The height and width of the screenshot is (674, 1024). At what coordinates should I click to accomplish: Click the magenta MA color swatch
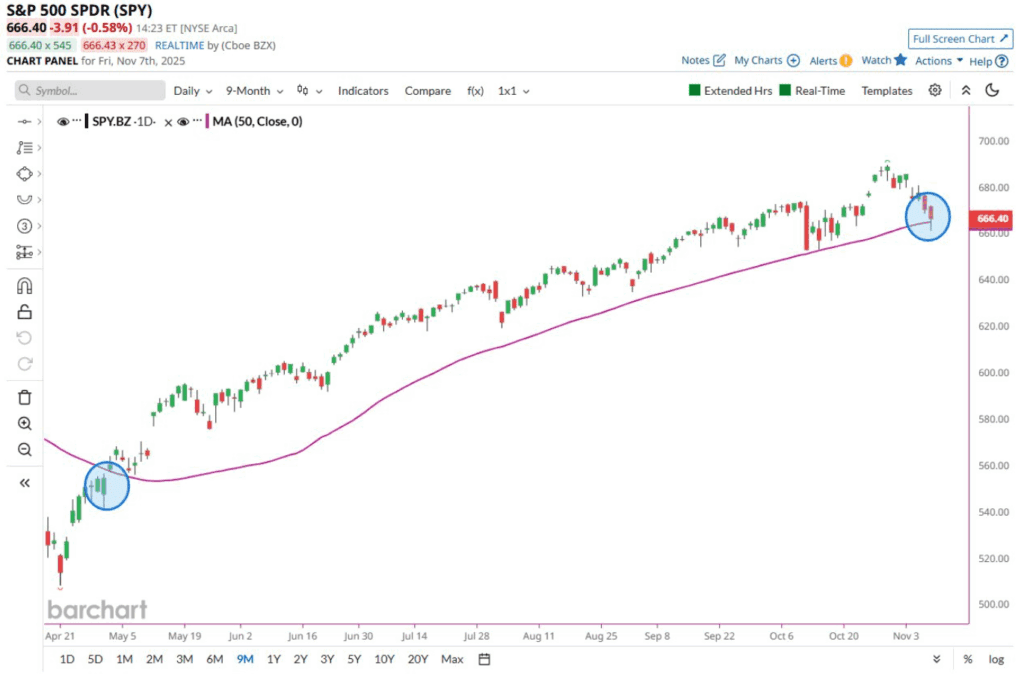207,122
